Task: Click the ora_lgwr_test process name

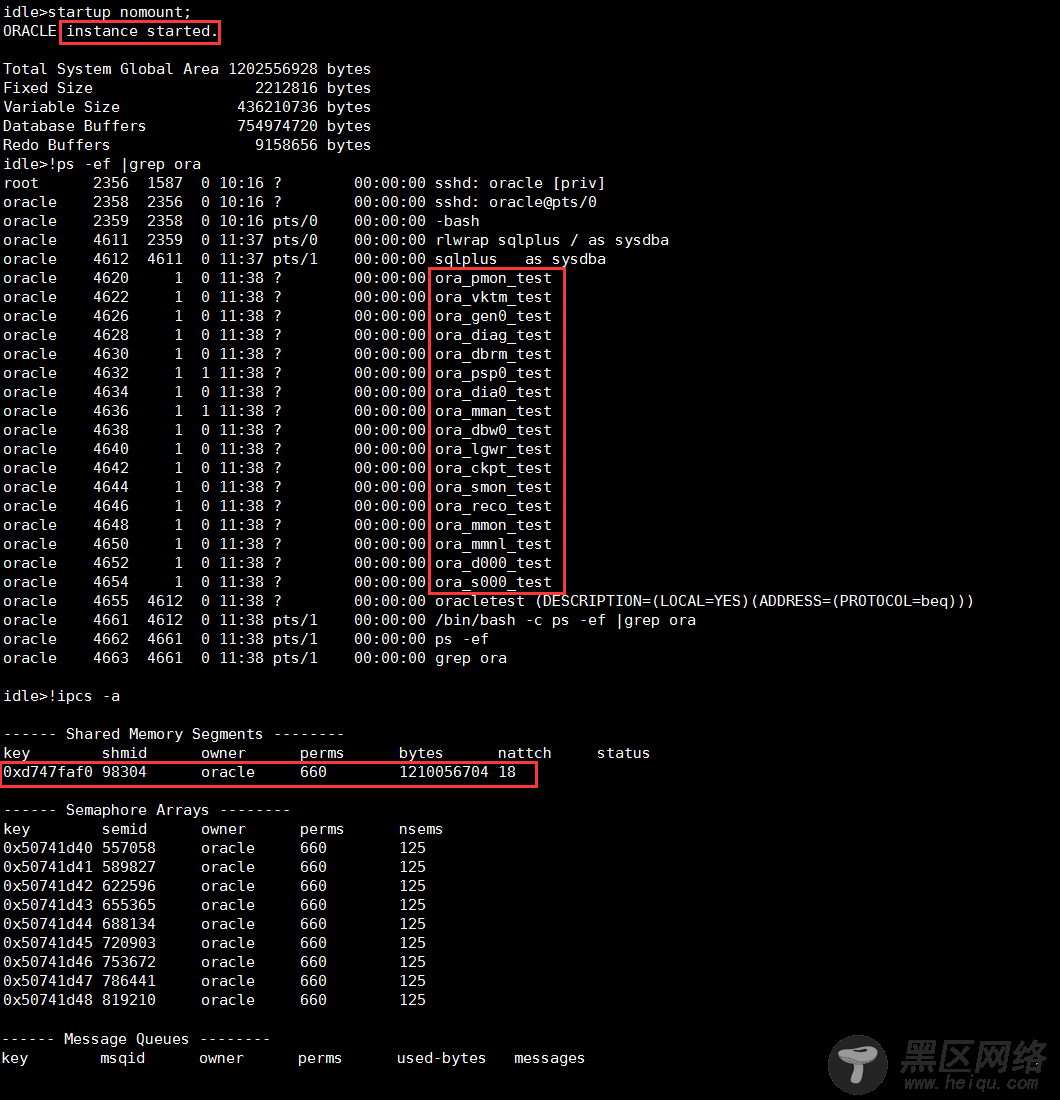Action: coord(493,448)
